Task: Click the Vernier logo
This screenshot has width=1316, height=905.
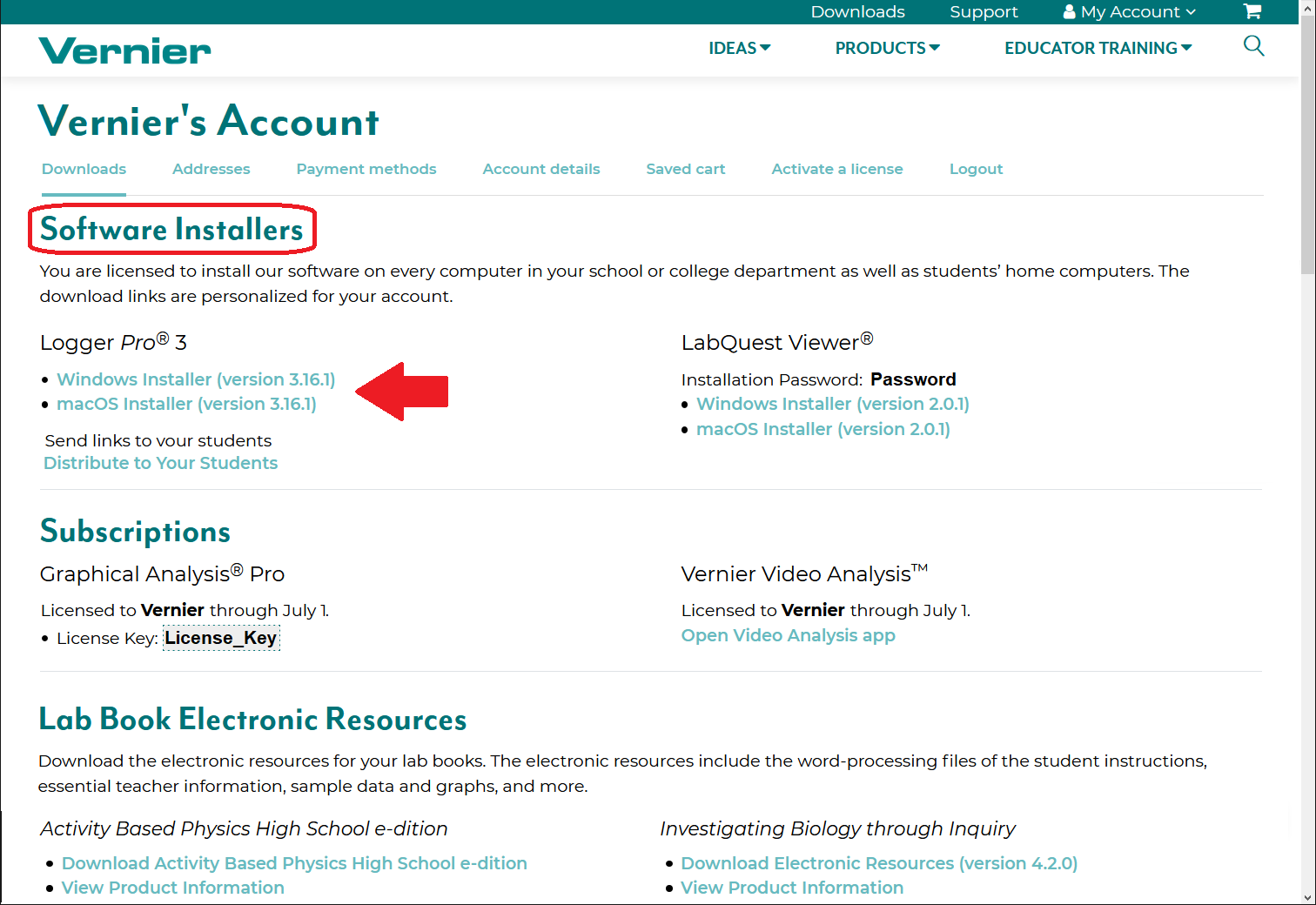Action: [x=124, y=50]
